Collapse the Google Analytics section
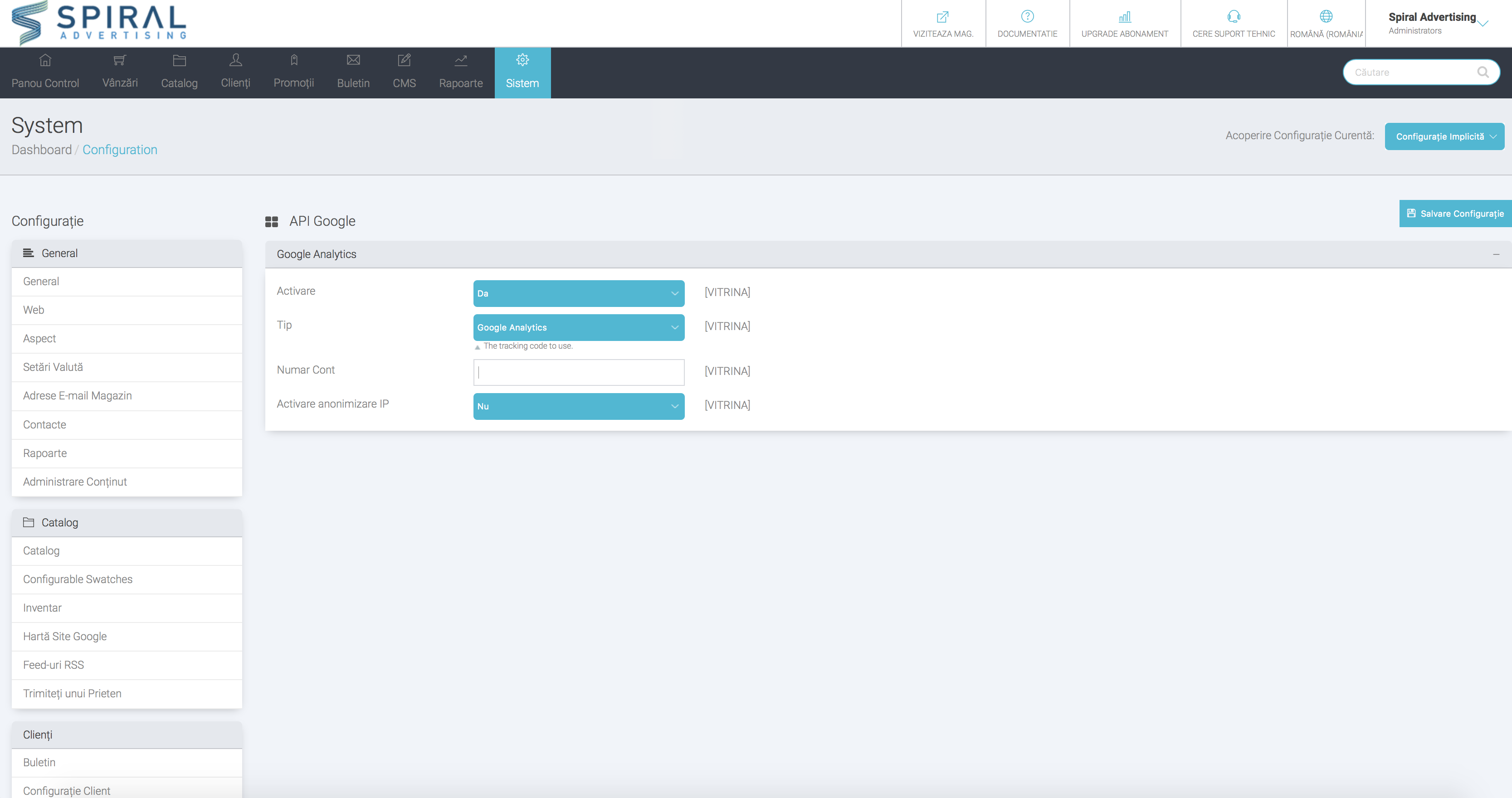Viewport: 1512px width, 798px height. (1496, 254)
